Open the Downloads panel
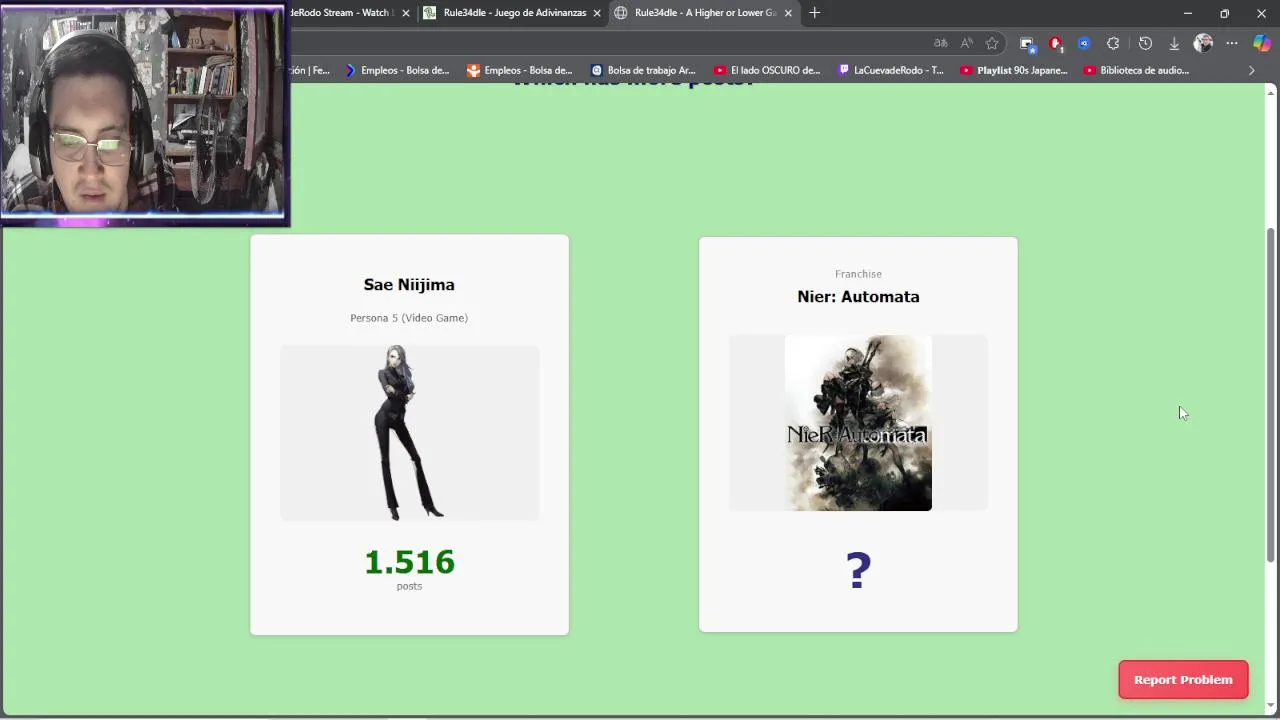The image size is (1280, 720). click(x=1174, y=43)
